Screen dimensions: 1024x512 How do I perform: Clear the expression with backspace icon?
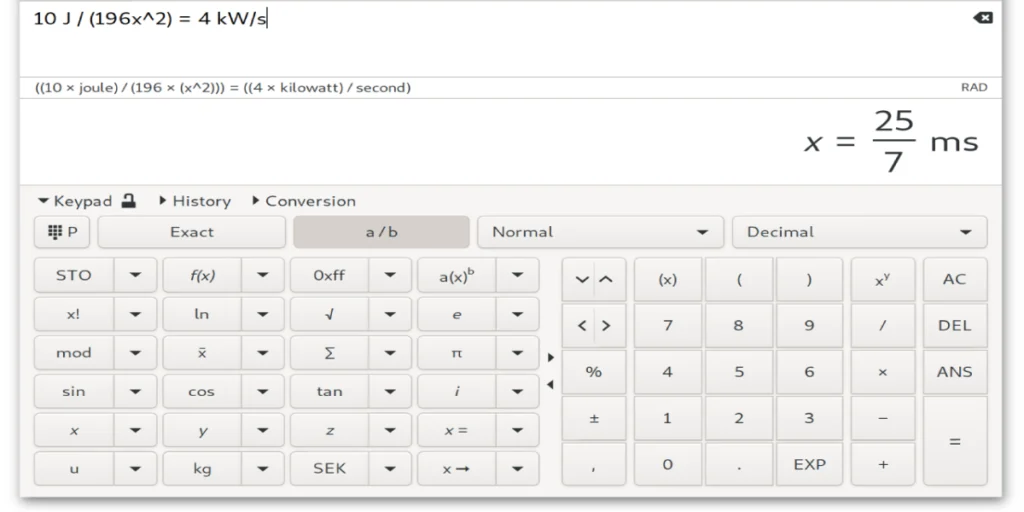tap(982, 18)
